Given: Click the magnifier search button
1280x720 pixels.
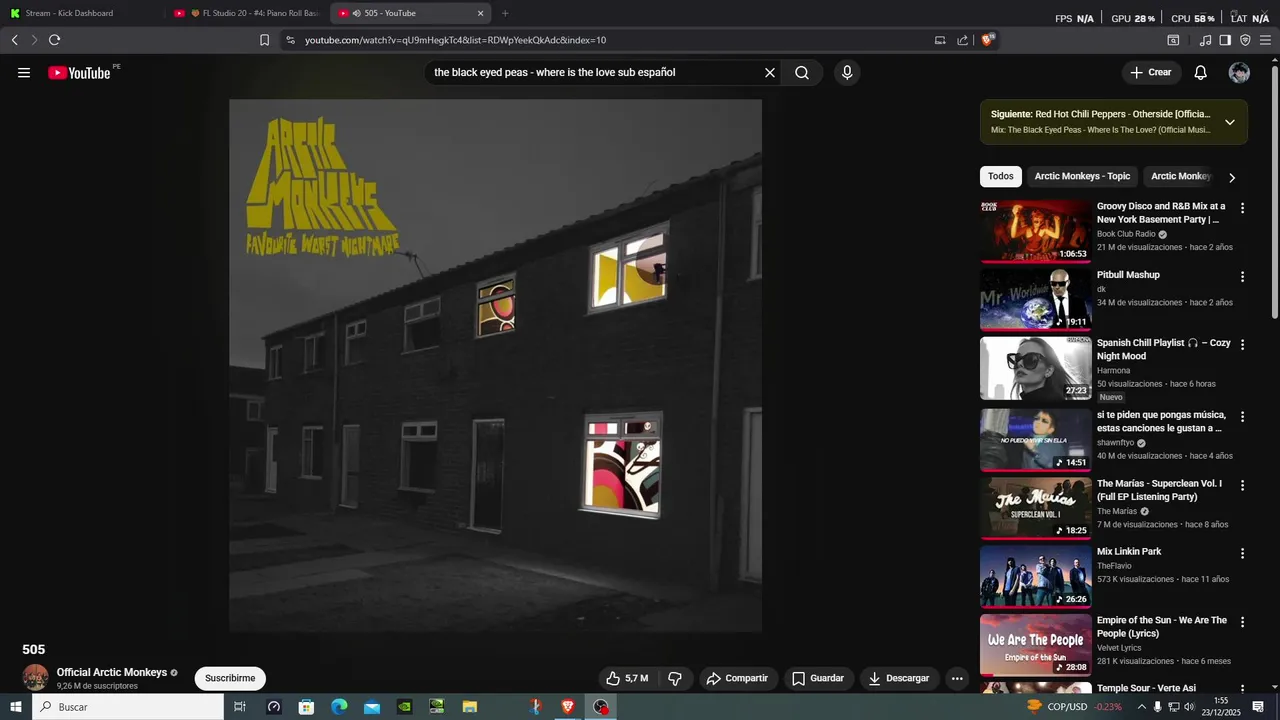Looking at the screenshot, I should tap(802, 73).
